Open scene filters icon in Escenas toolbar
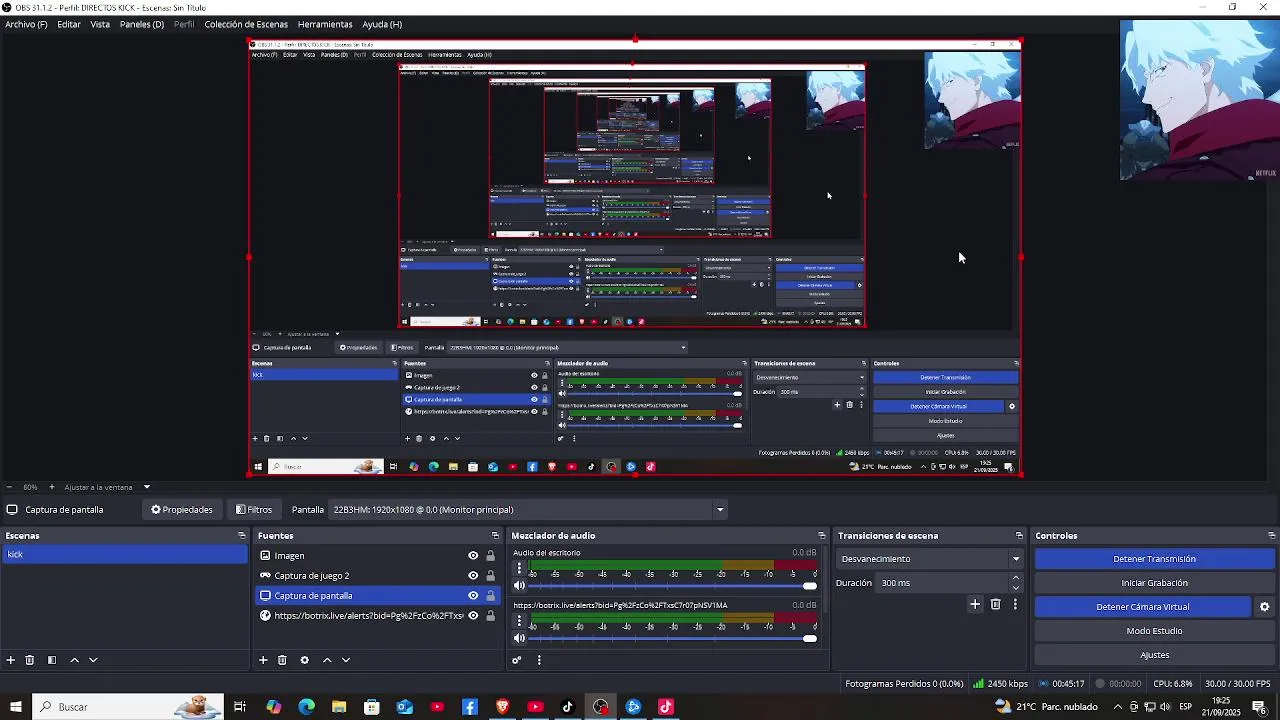 coord(52,660)
